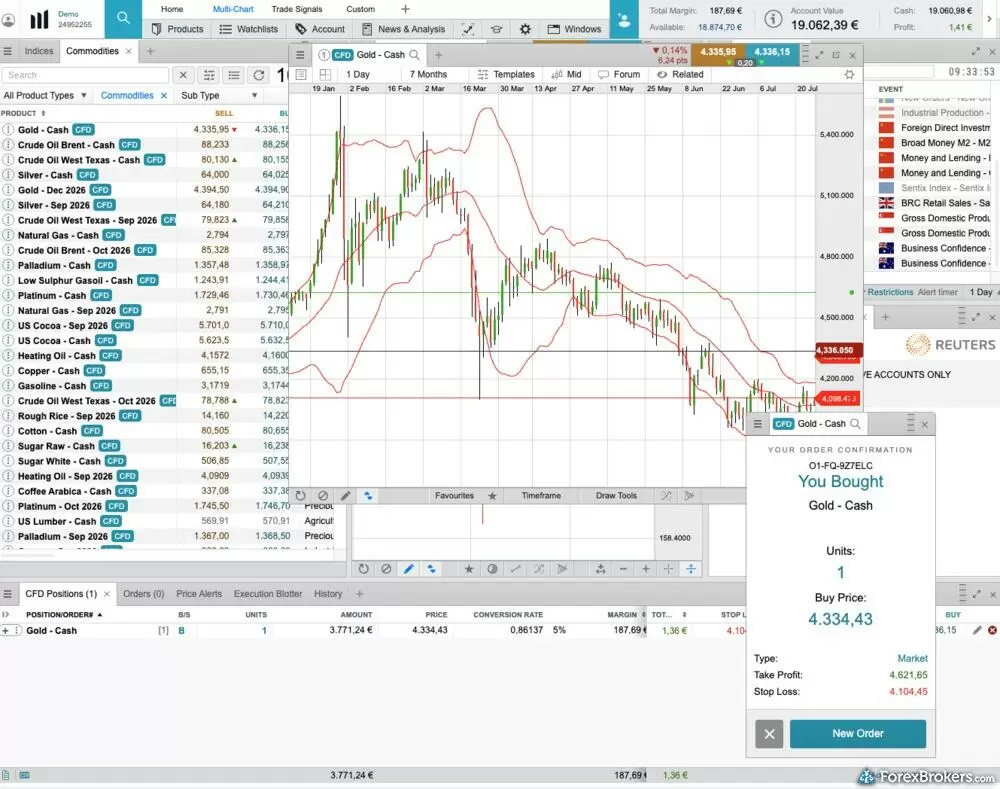Viewport: 1000px width, 789px height.
Task: Open the blue product search magnifier button
Action: click(x=123, y=18)
